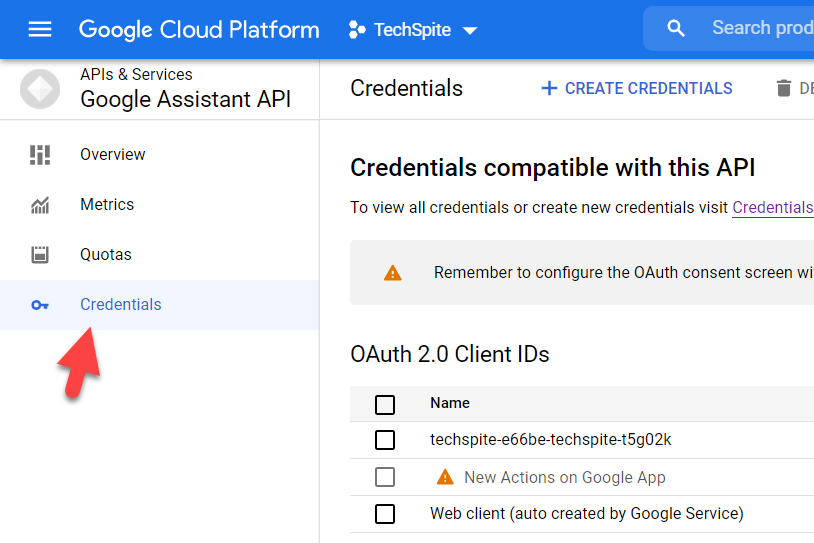
Task: Click the Overview dashboard icon
Action: tap(40, 154)
